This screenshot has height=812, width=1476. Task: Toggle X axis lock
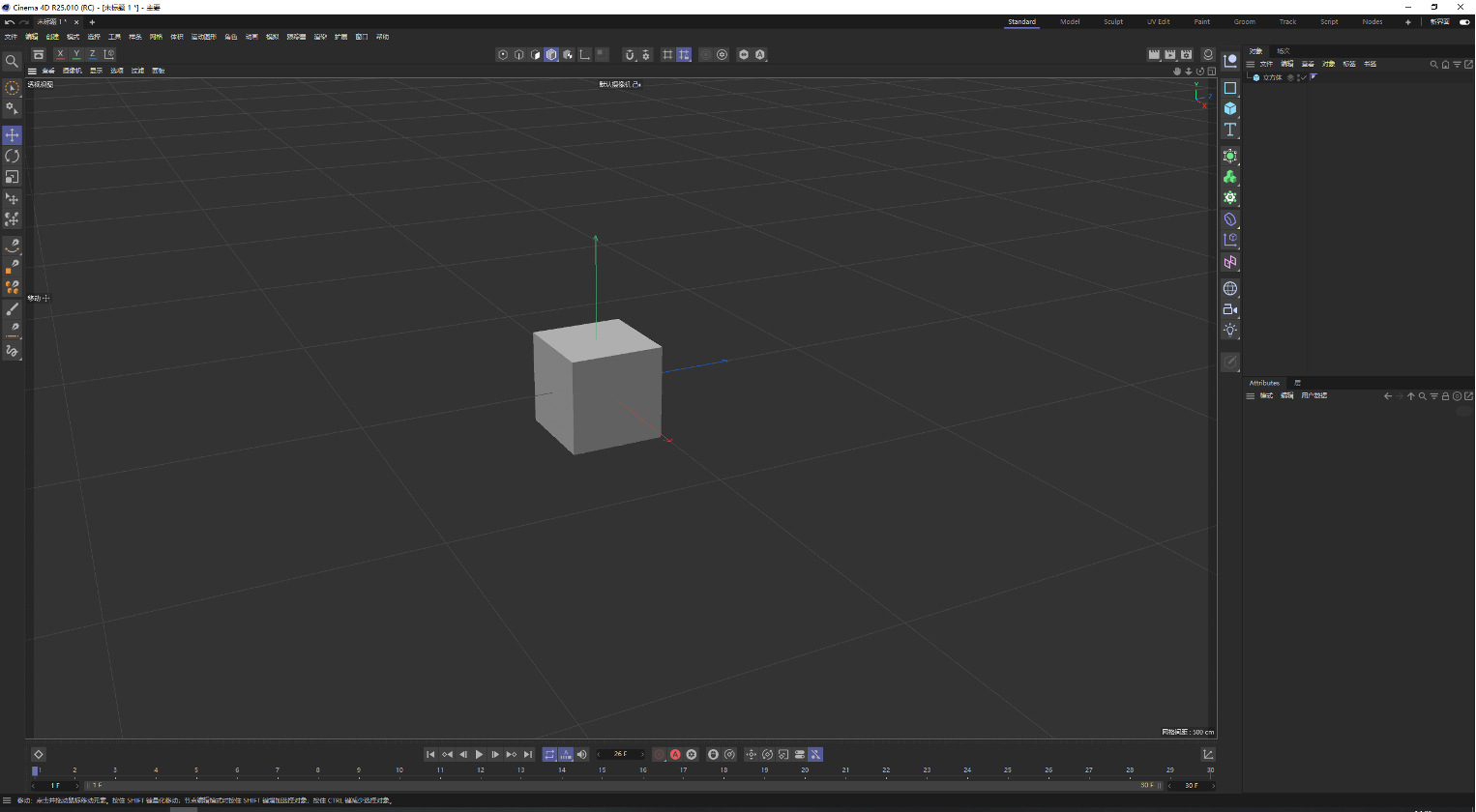coord(60,55)
